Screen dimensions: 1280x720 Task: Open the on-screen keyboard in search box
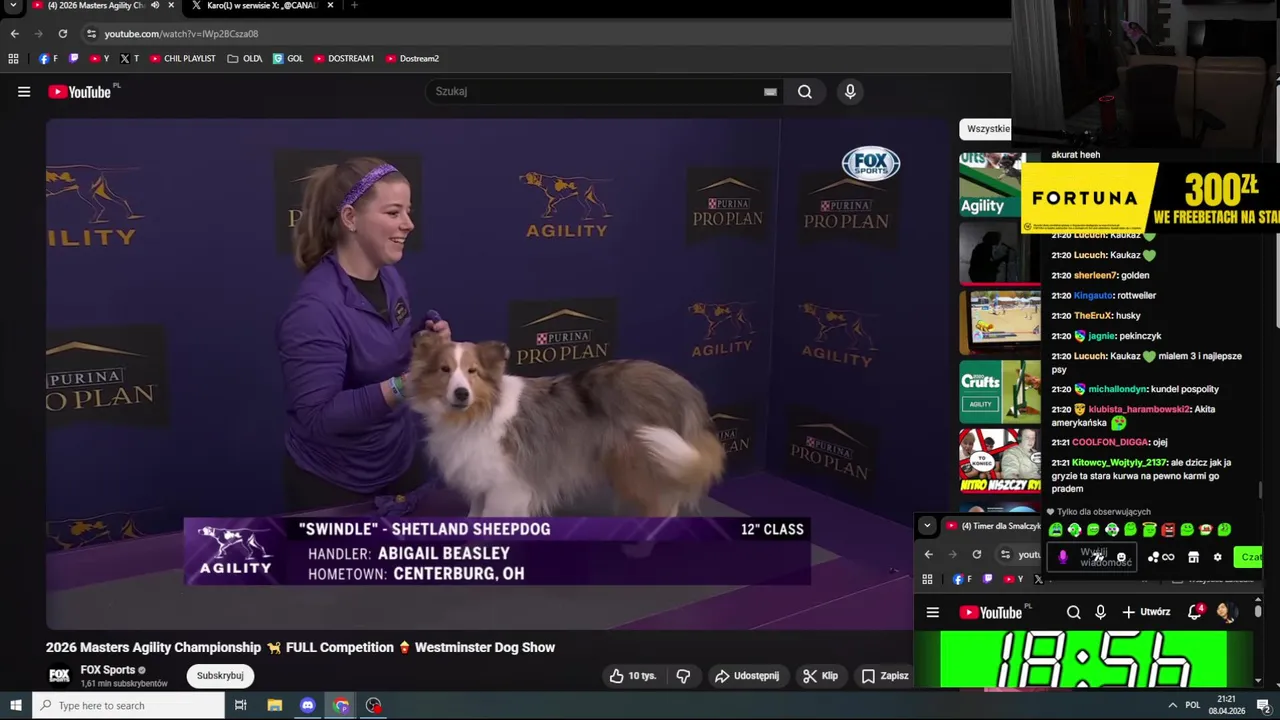pyautogui.click(x=770, y=92)
